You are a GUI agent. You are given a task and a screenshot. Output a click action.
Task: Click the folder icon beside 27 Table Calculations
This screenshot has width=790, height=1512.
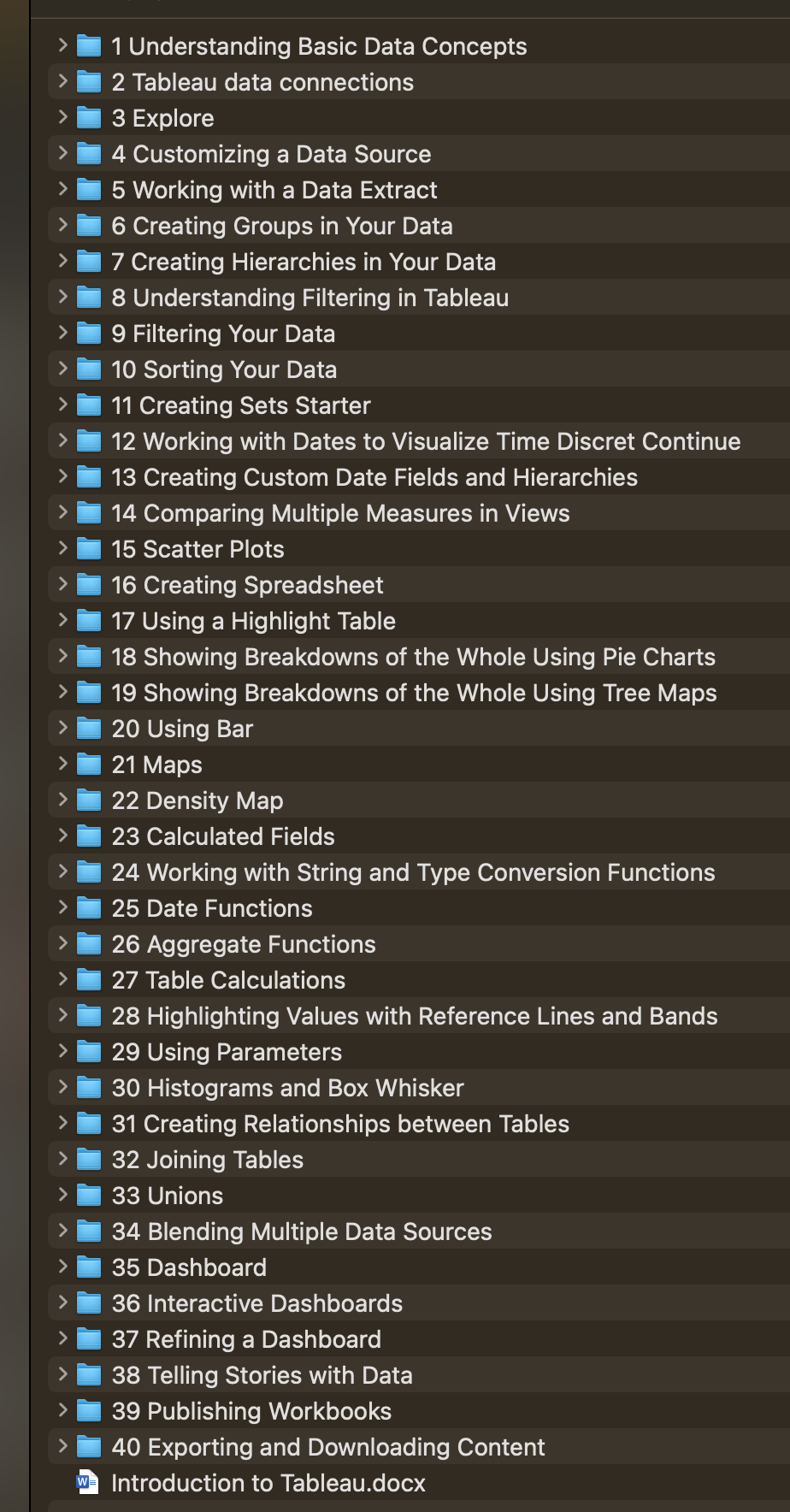[x=89, y=980]
